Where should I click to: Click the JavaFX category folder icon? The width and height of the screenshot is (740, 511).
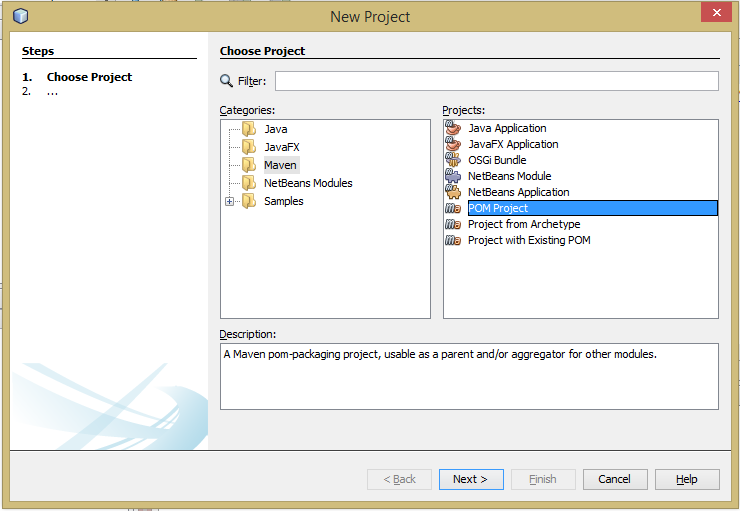249,147
